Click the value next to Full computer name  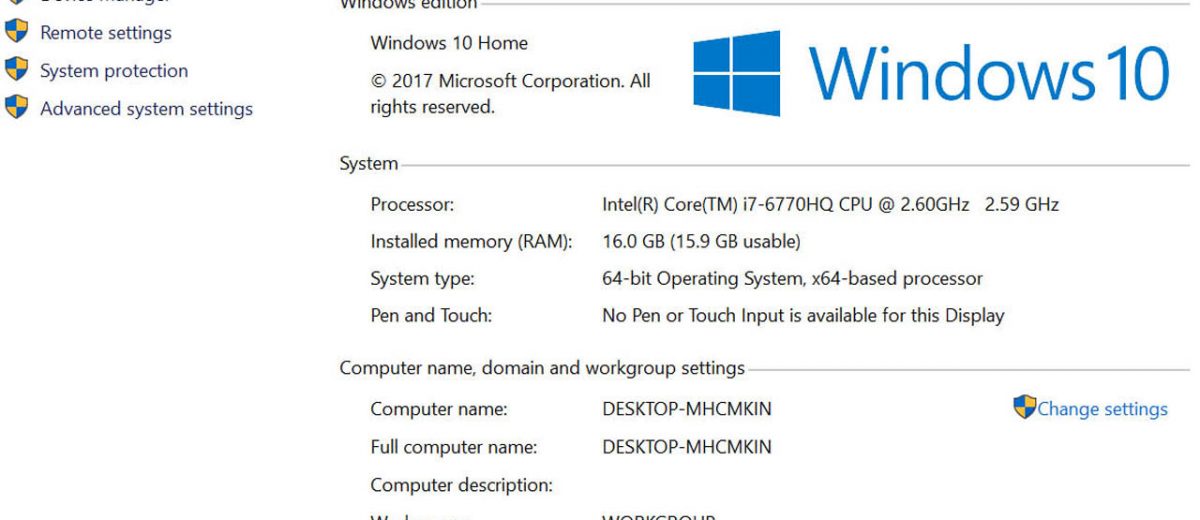(687, 447)
